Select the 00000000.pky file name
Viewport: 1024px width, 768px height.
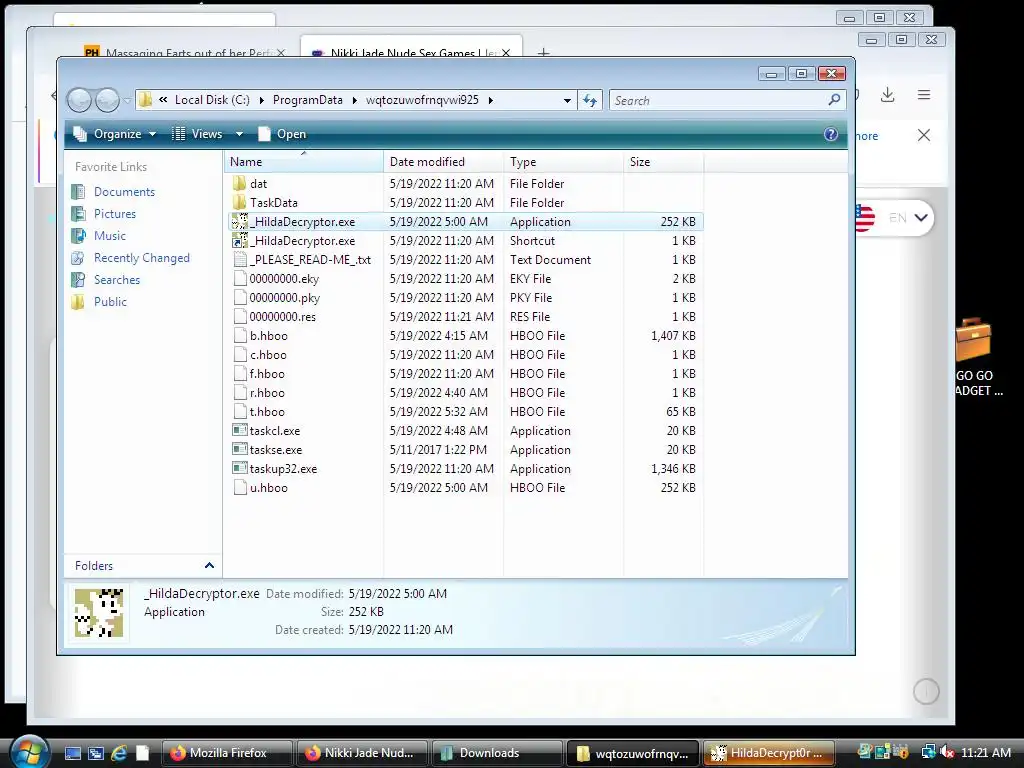tap(285, 298)
